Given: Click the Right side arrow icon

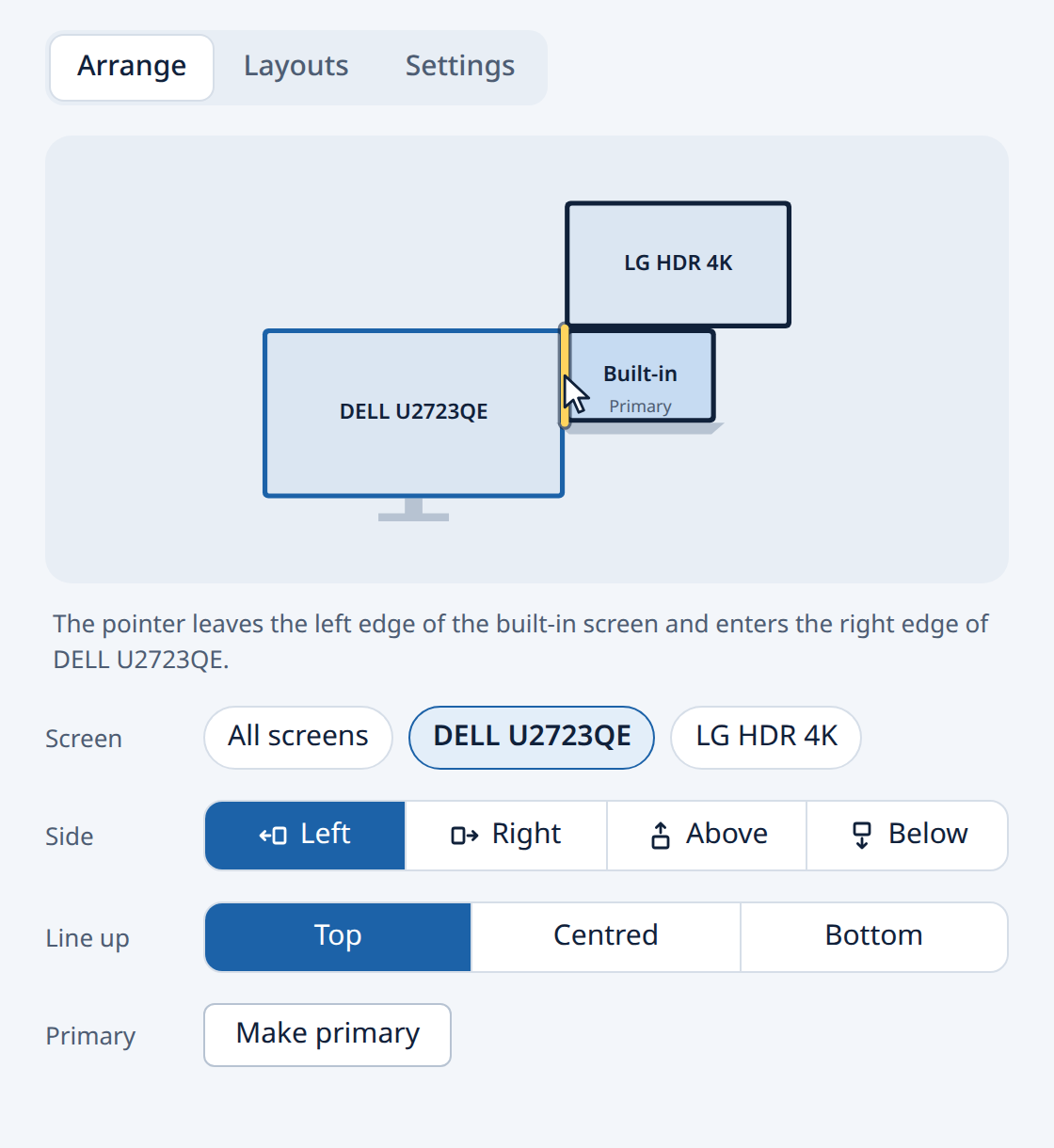Looking at the screenshot, I should point(465,836).
